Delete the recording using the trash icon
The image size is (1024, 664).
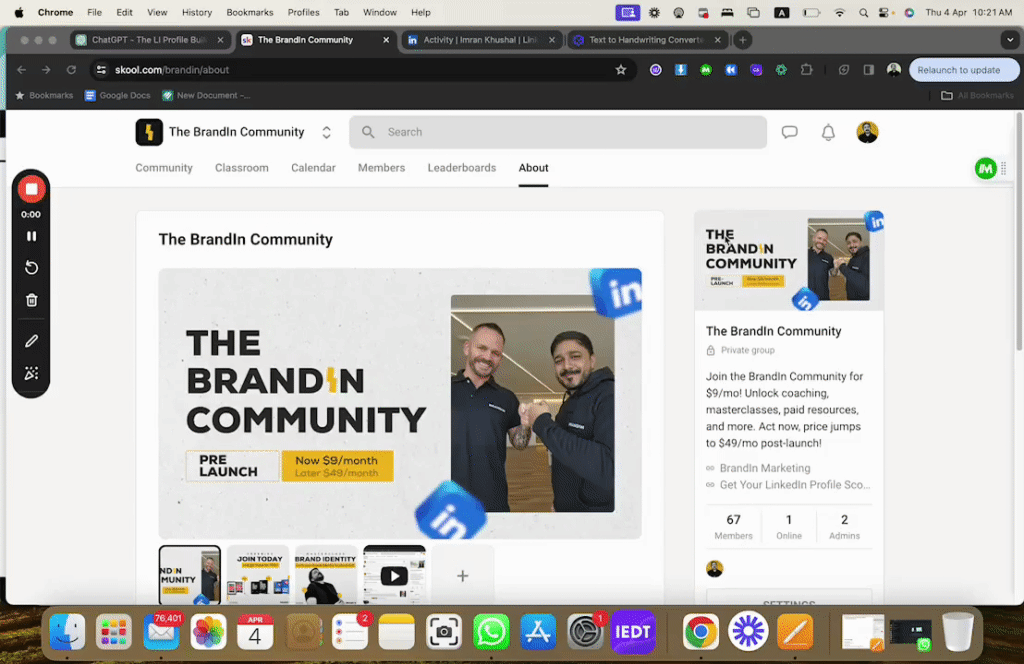(30, 300)
